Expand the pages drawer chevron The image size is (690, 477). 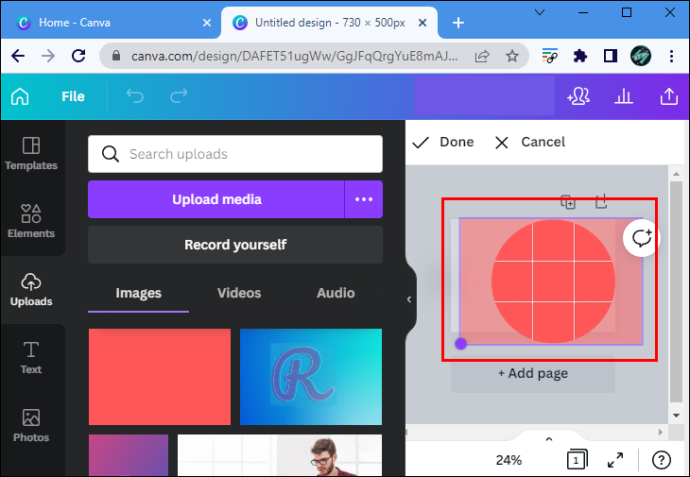(x=549, y=439)
